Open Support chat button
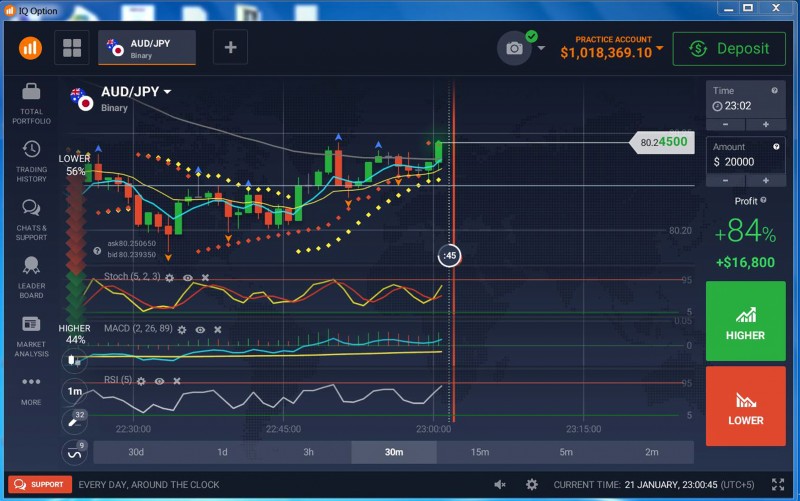Viewport: 800px width, 501px height. tap(40, 484)
